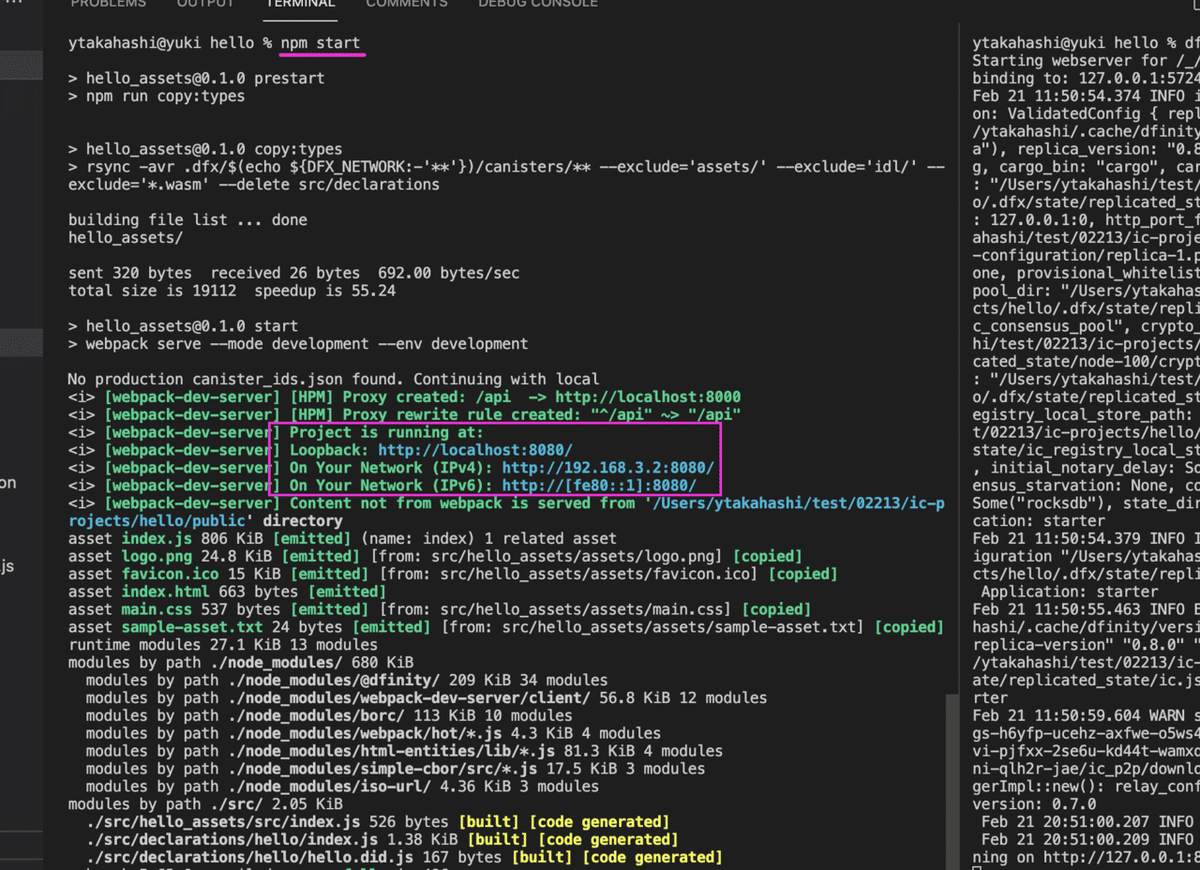Click 'modules by path ./src/ 2.05 KiB'
Image resolution: width=1200 pixels, height=870 pixels.
pyautogui.click(x=205, y=804)
